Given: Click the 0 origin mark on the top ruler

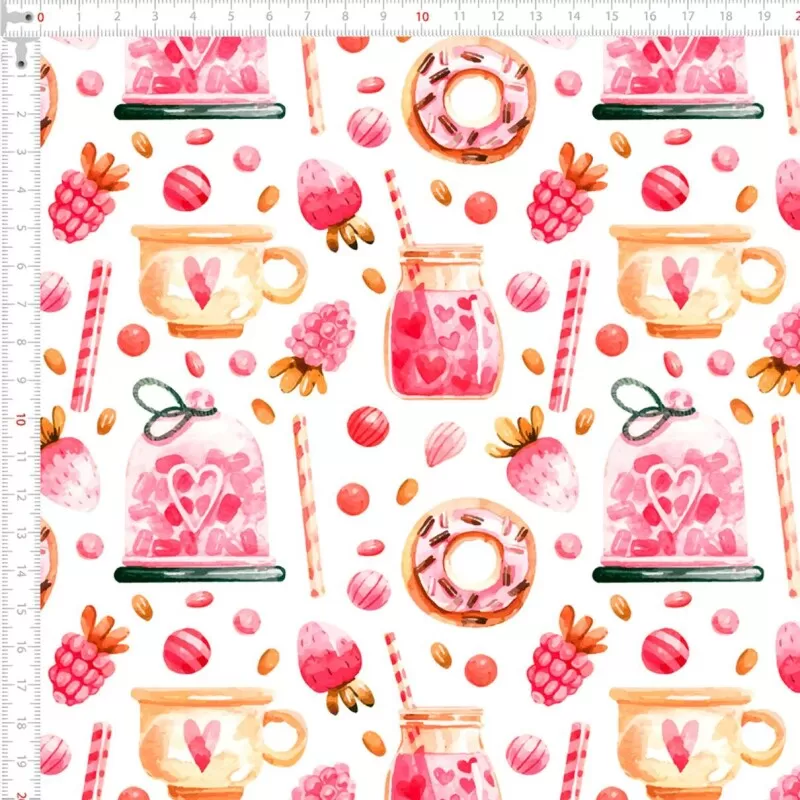Looking at the screenshot, I should (x=41, y=17).
